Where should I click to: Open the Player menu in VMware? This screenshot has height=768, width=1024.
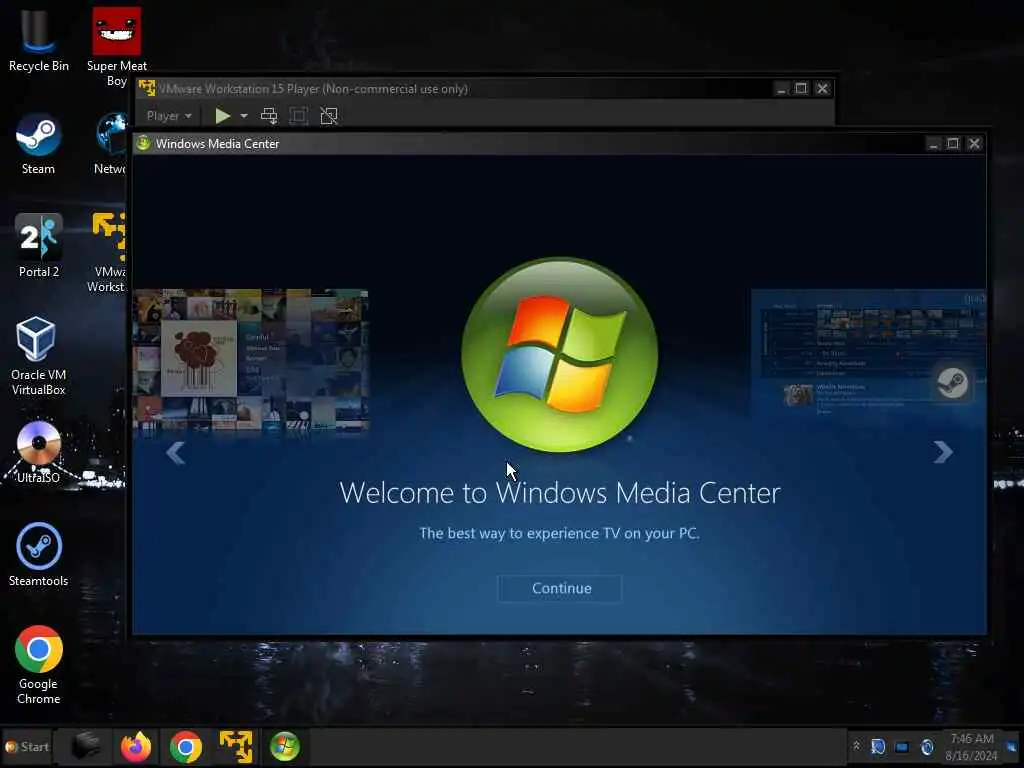169,116
